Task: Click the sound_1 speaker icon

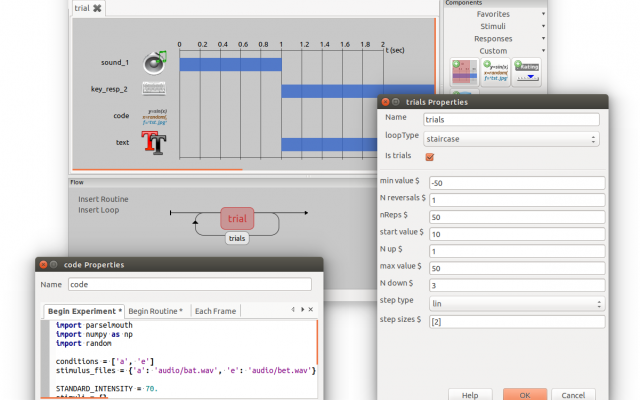Action: pos(155,62)
